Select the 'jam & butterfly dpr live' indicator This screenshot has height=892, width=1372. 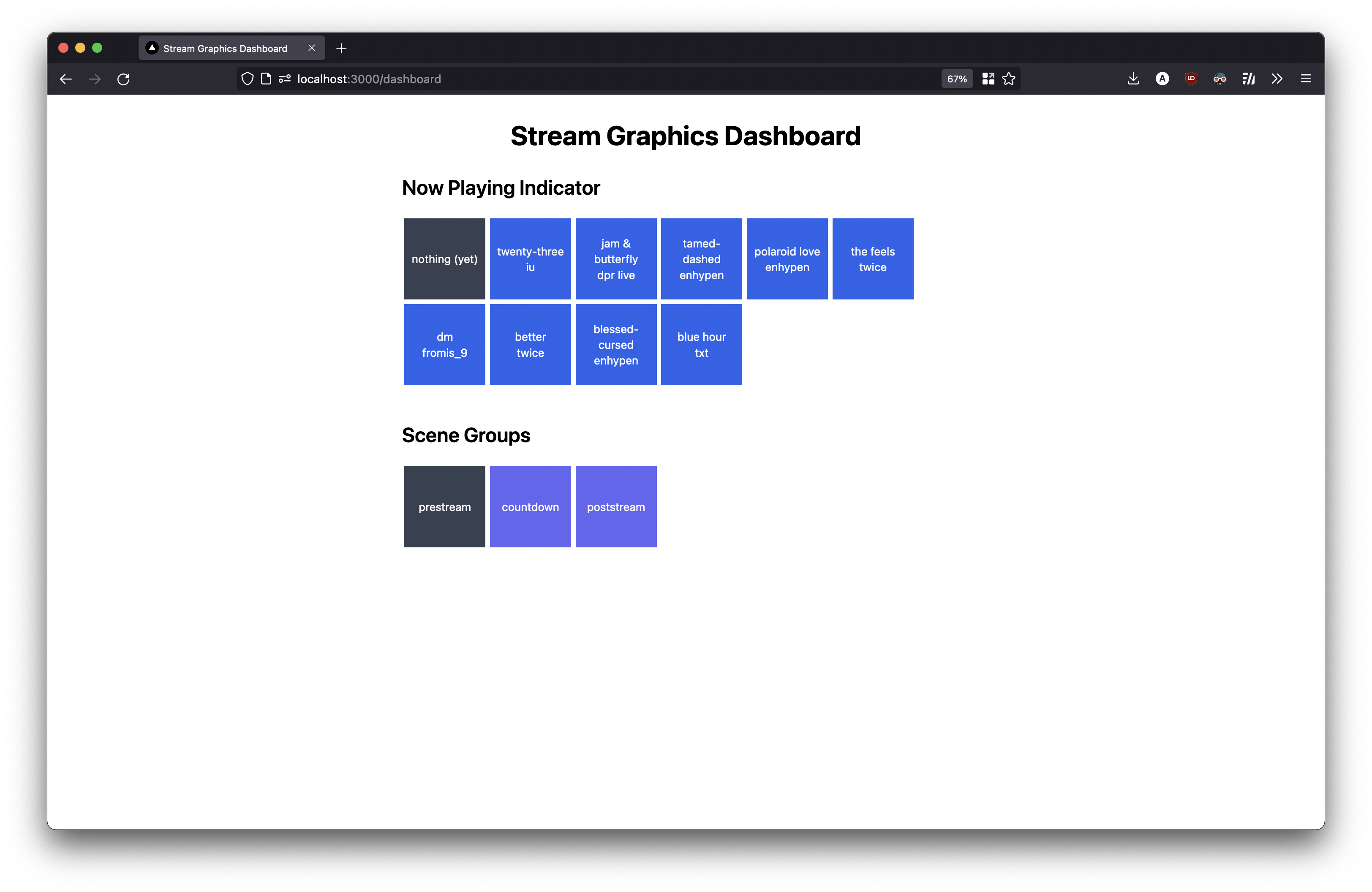point(615,258)
